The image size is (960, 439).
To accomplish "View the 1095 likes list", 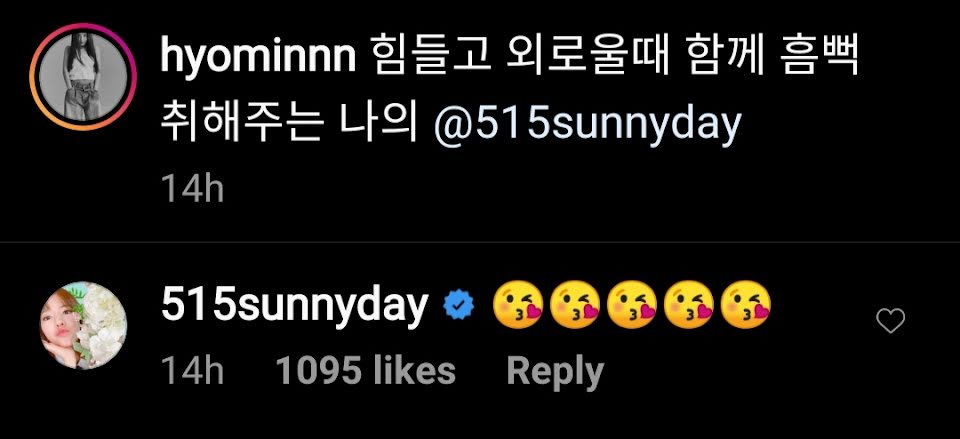I will [x=366, y=371].
